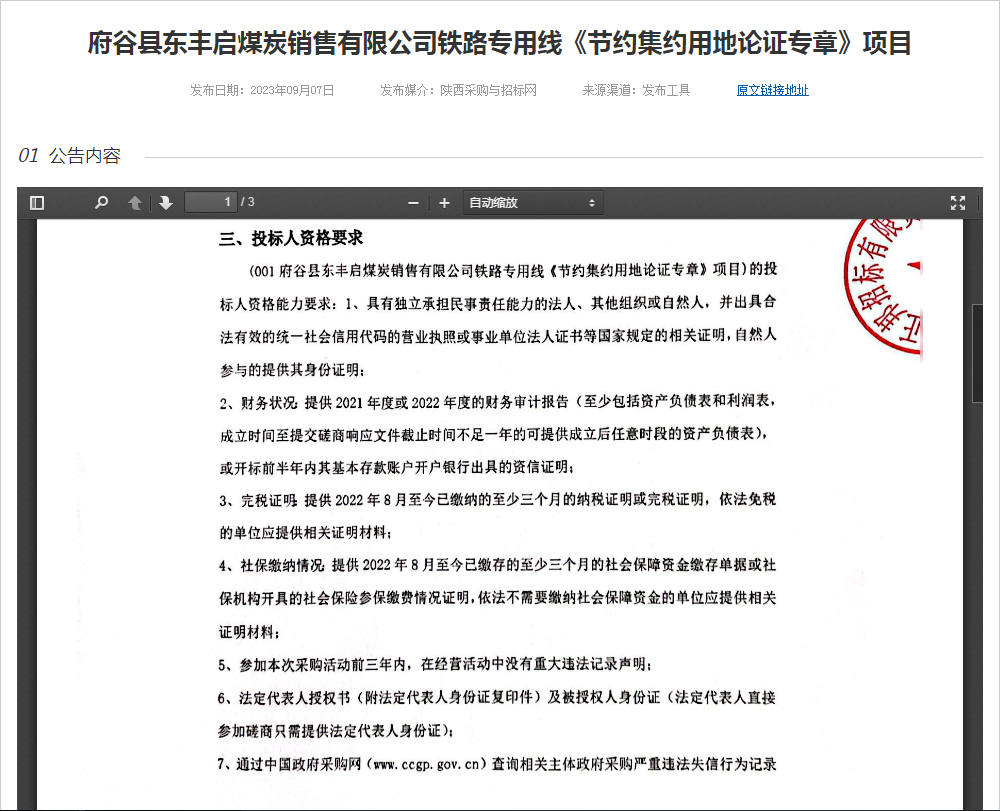Open the 原文链接地址 link

point(772,91)
